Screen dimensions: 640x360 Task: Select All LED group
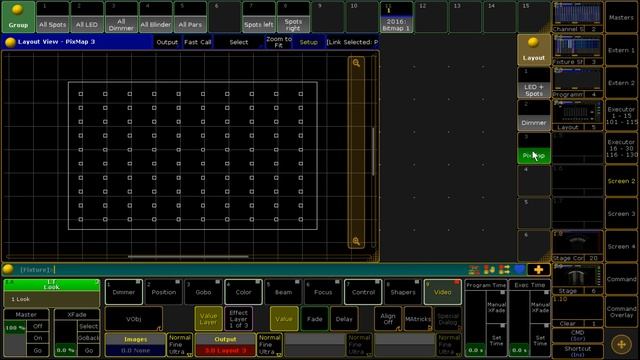click(x=87, y=17)
